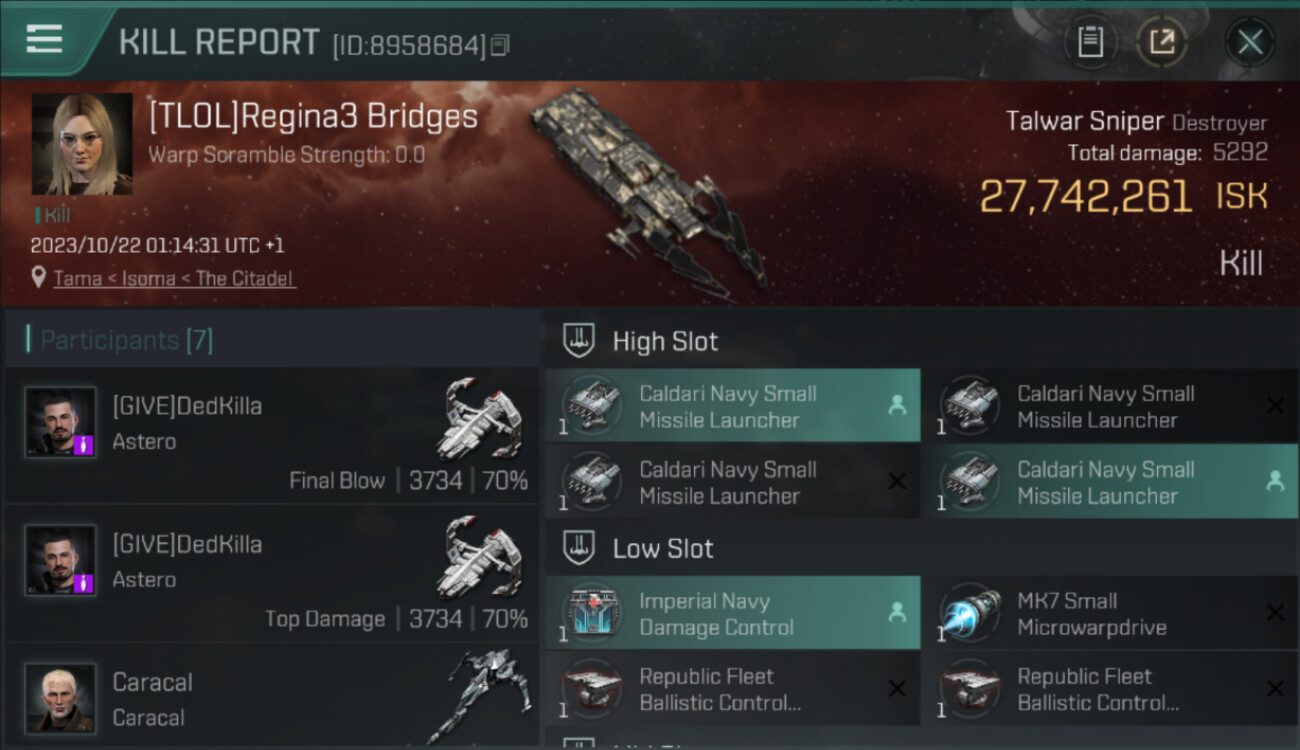View the Caracal pilot portrait
The image size is (1300, 750).
pos(61,698)
